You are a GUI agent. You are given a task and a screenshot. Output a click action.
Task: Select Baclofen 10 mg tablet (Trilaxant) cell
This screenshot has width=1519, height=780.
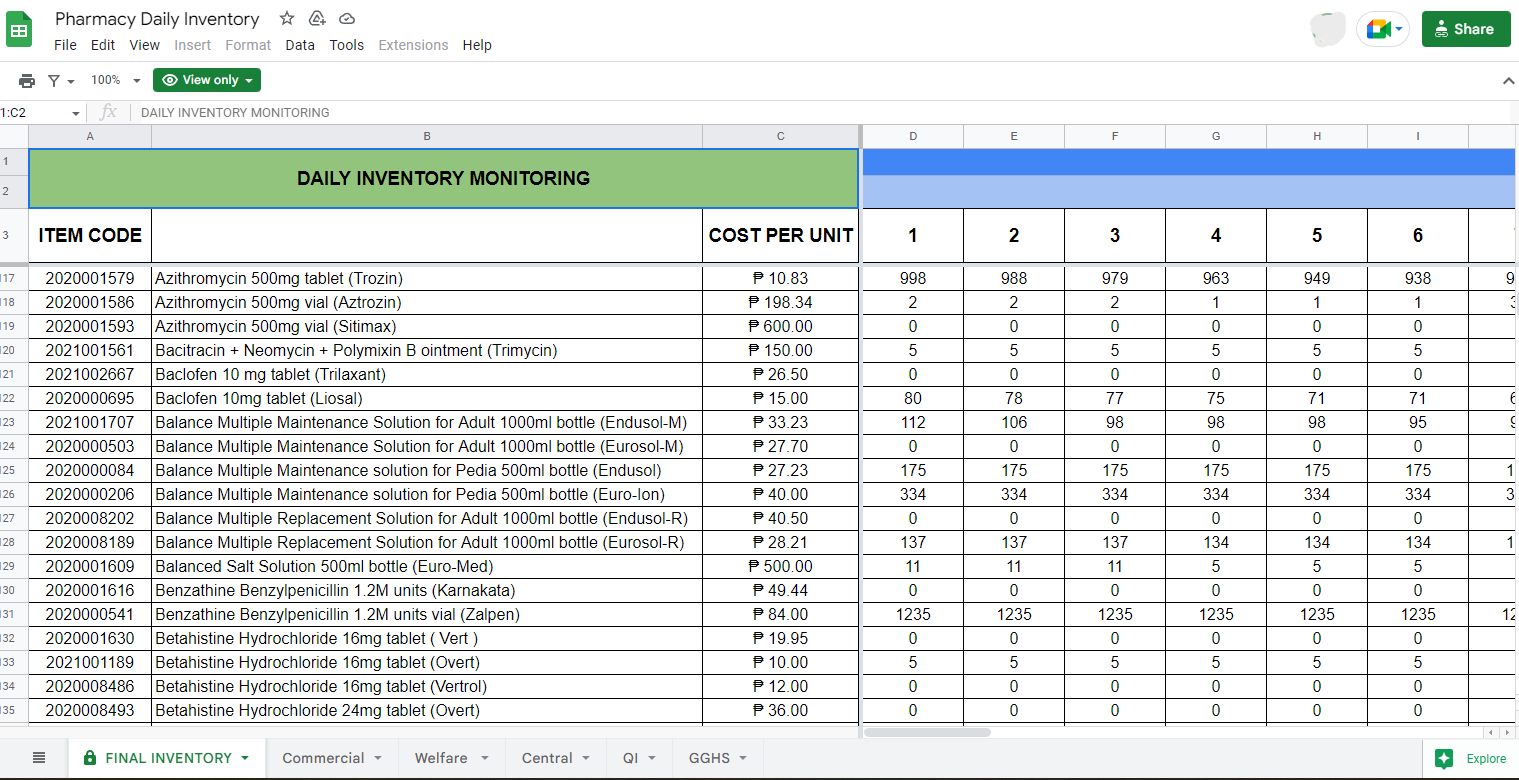pos(427,374)
